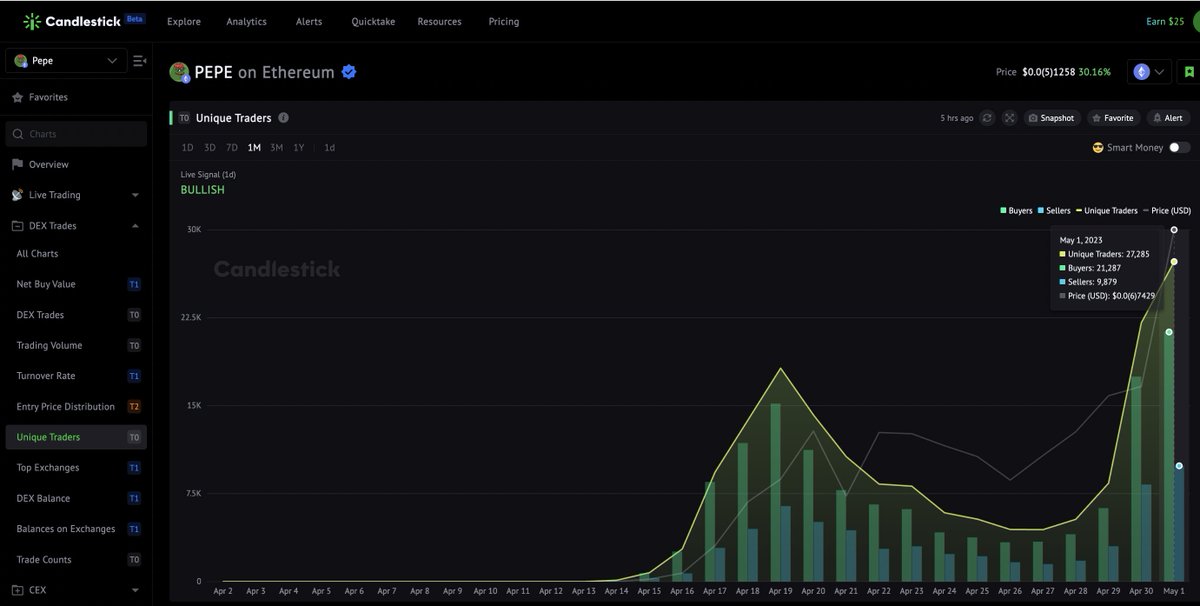
Task: Click the Favorite button
Action: coord(1113,118)
